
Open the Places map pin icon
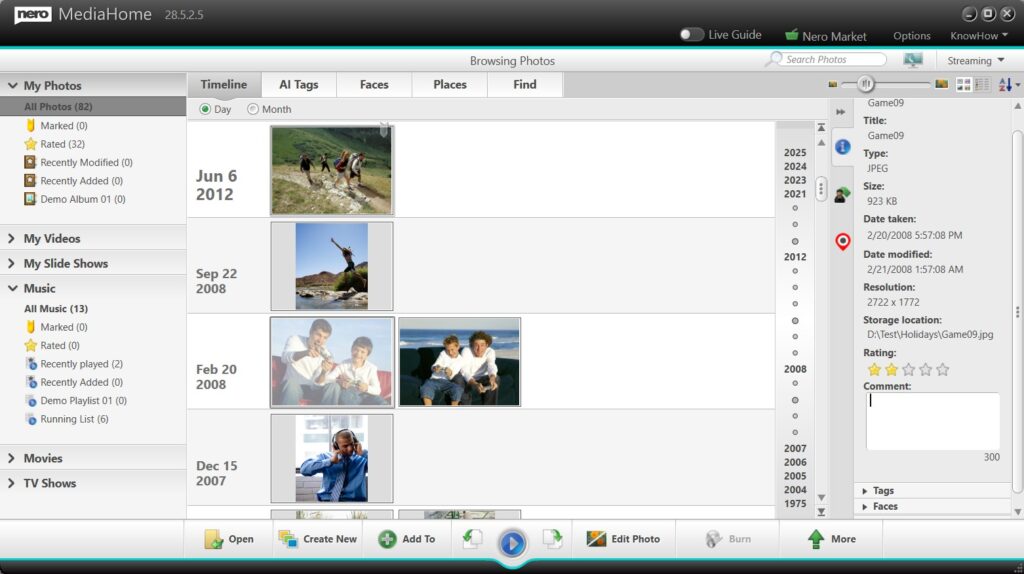coord(842,242)
